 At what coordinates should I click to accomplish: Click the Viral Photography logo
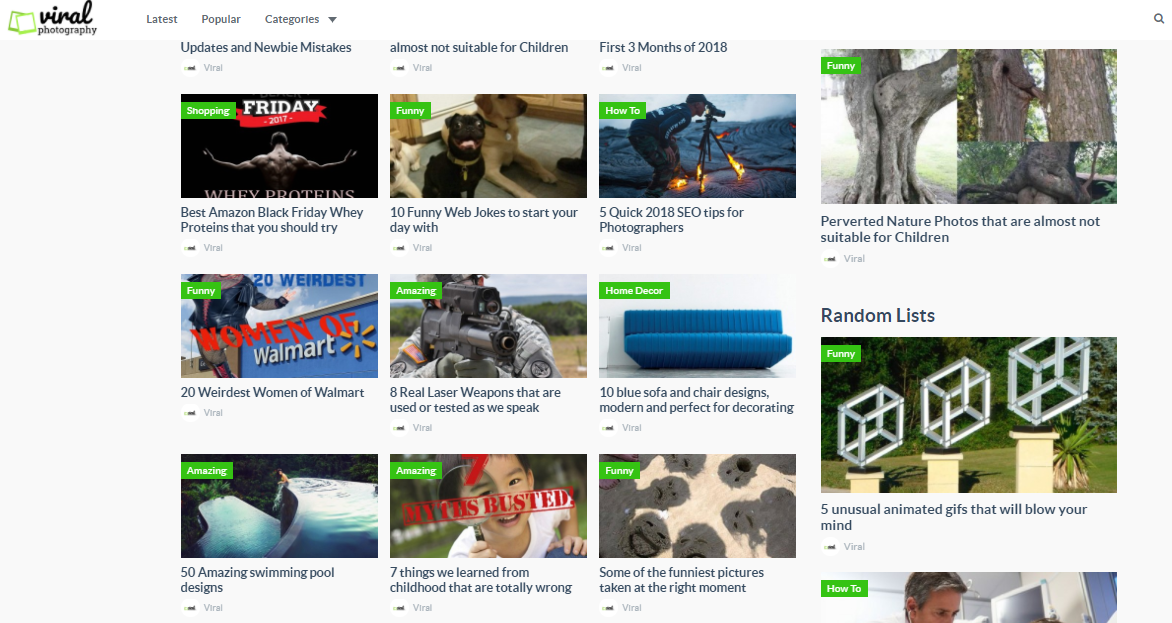52,19
